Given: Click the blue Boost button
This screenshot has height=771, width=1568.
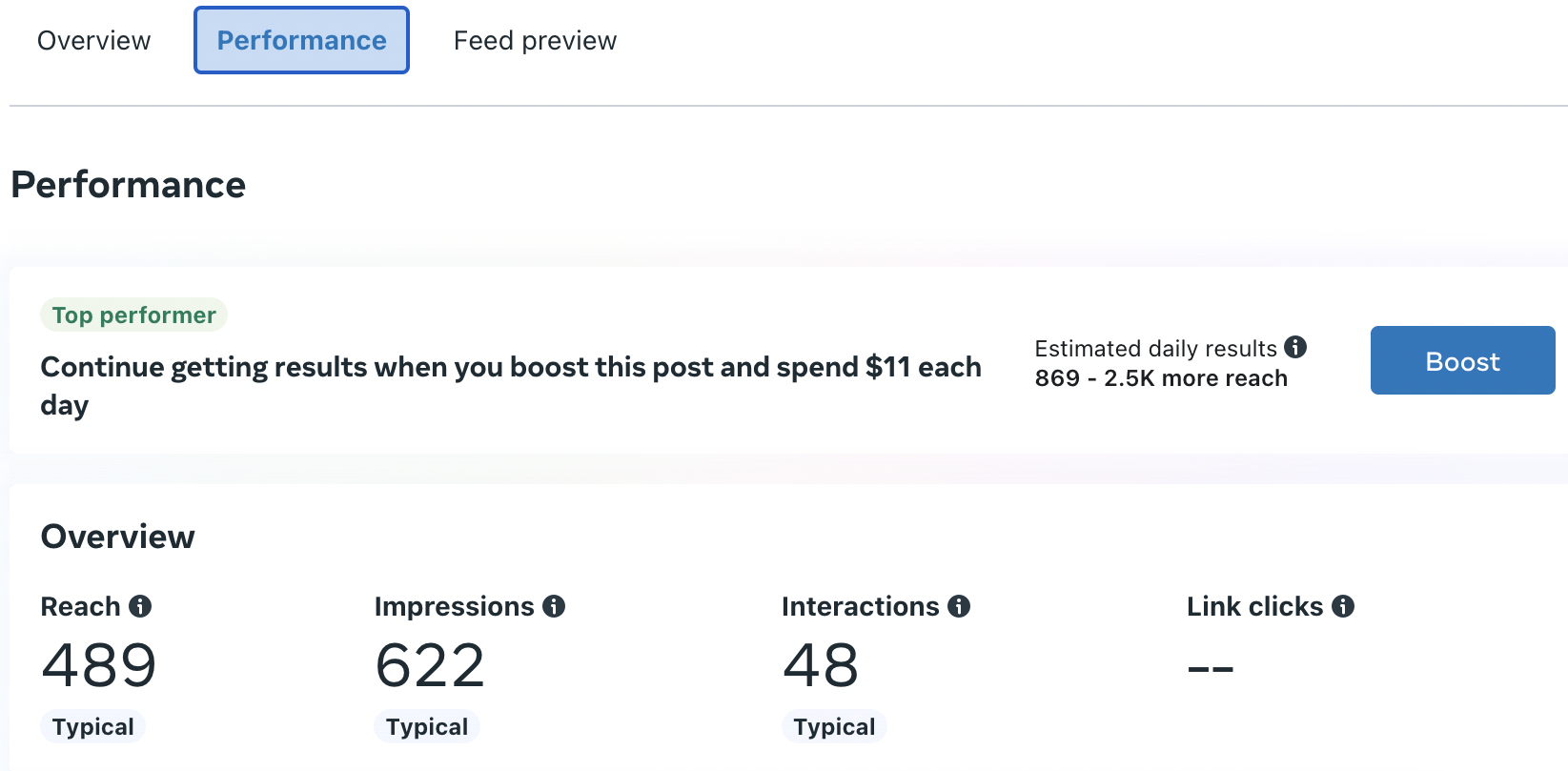Looking at the screenshot, I should (1462, 360).
